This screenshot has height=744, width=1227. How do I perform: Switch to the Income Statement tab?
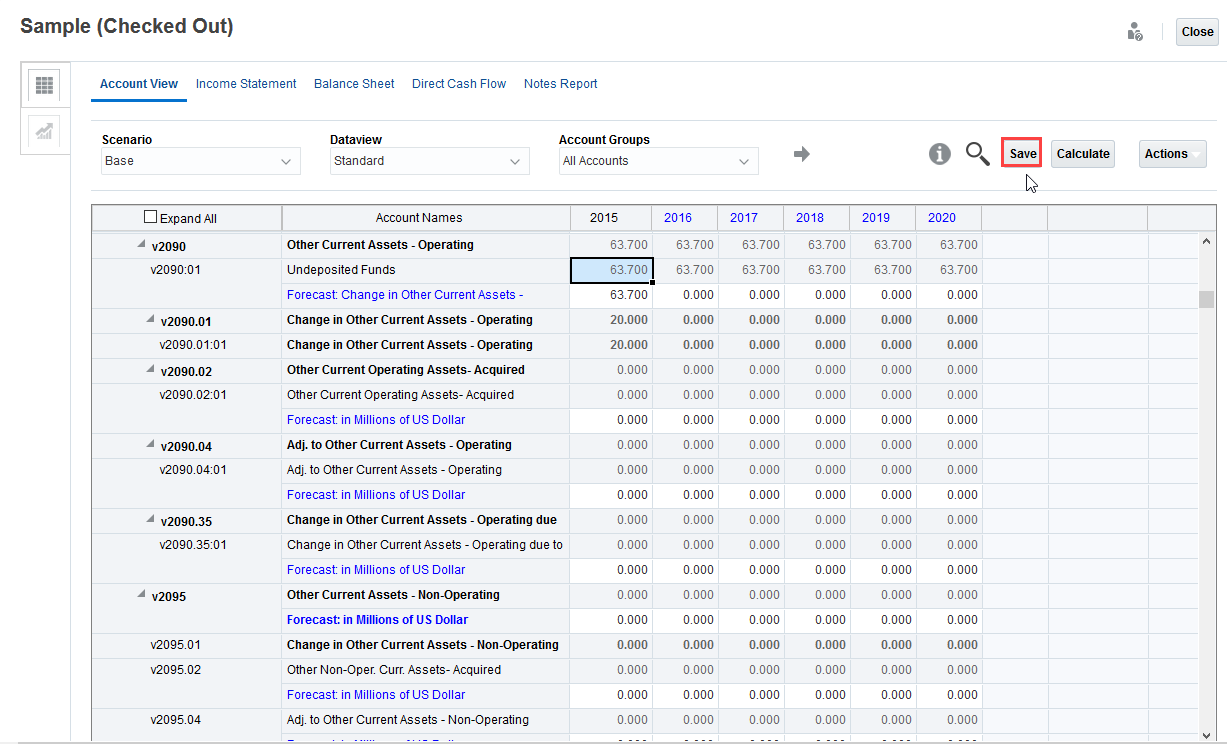tap(246, 84)
